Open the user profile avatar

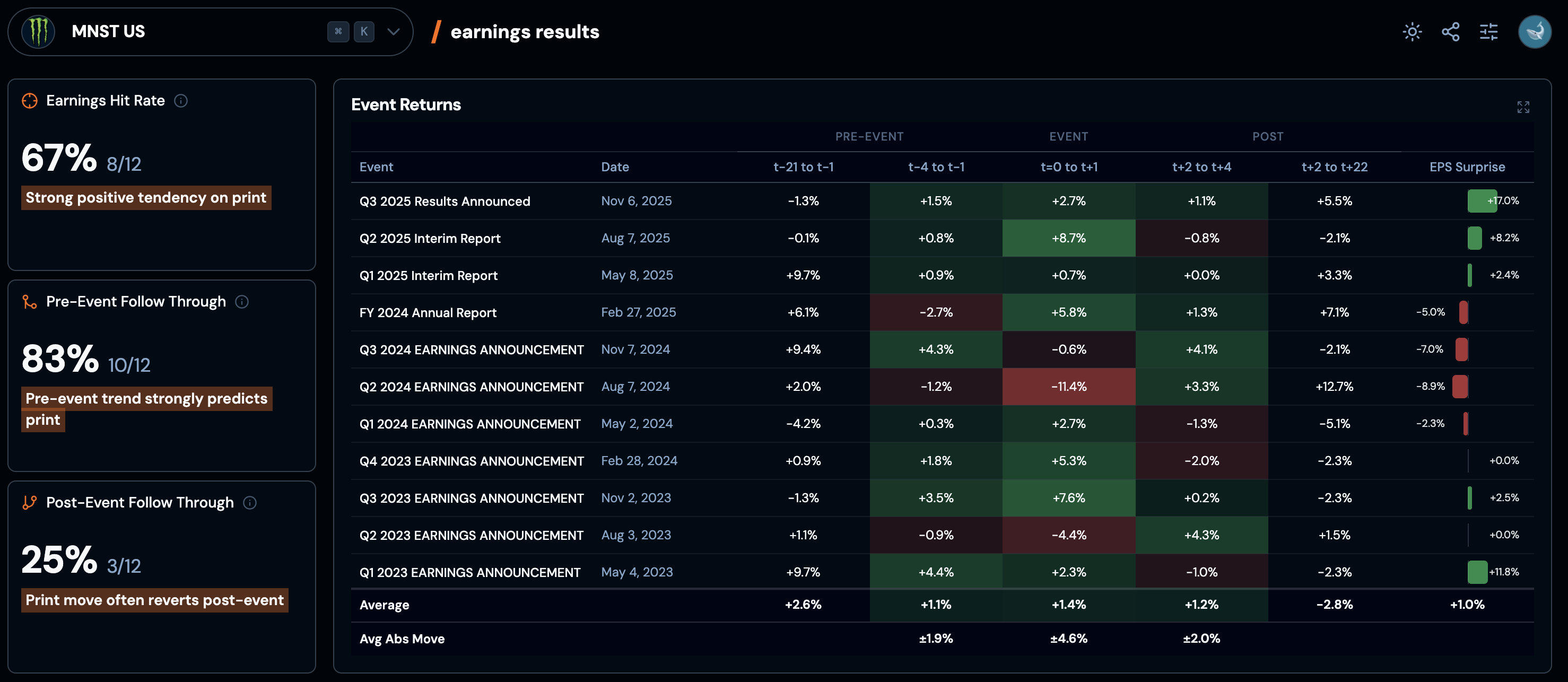pos(1534,32)
